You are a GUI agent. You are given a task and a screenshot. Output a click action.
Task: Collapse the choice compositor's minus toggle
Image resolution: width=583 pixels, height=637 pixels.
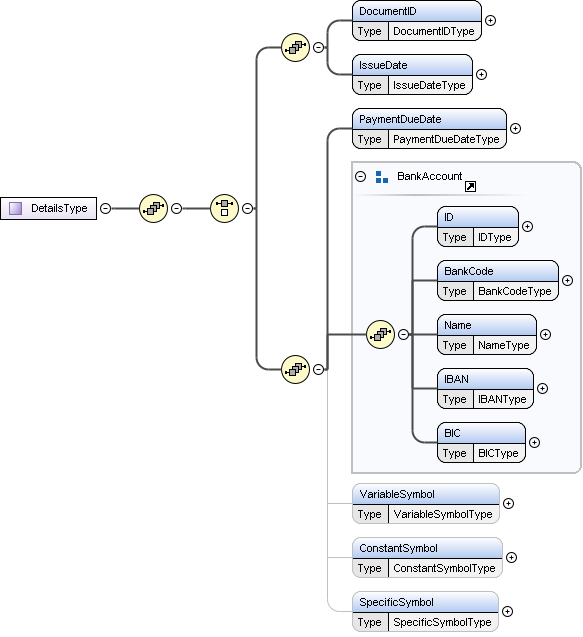coord(247,208)
